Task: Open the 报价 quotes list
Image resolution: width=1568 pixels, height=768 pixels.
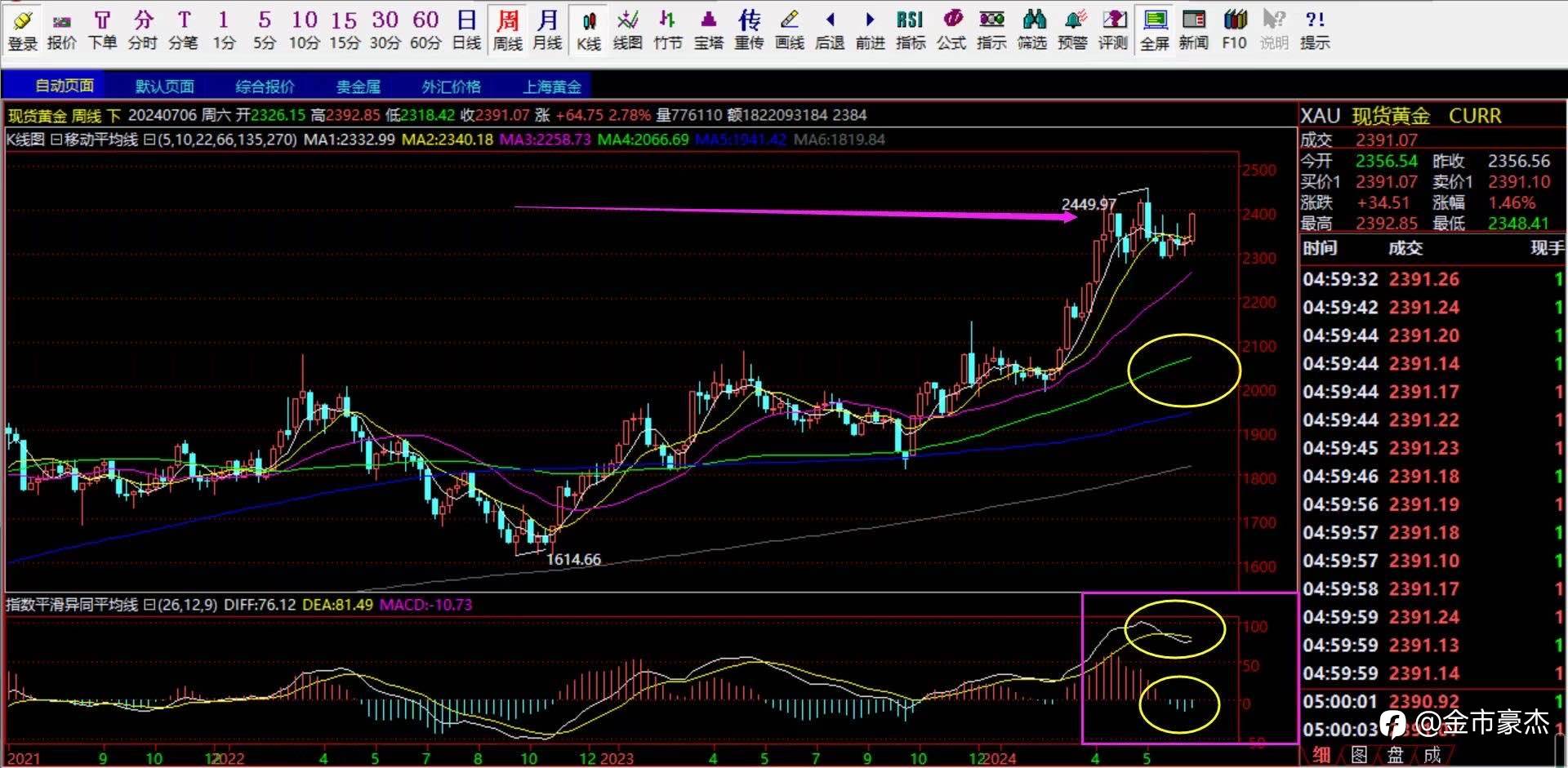Action: [x=62, y=29]
